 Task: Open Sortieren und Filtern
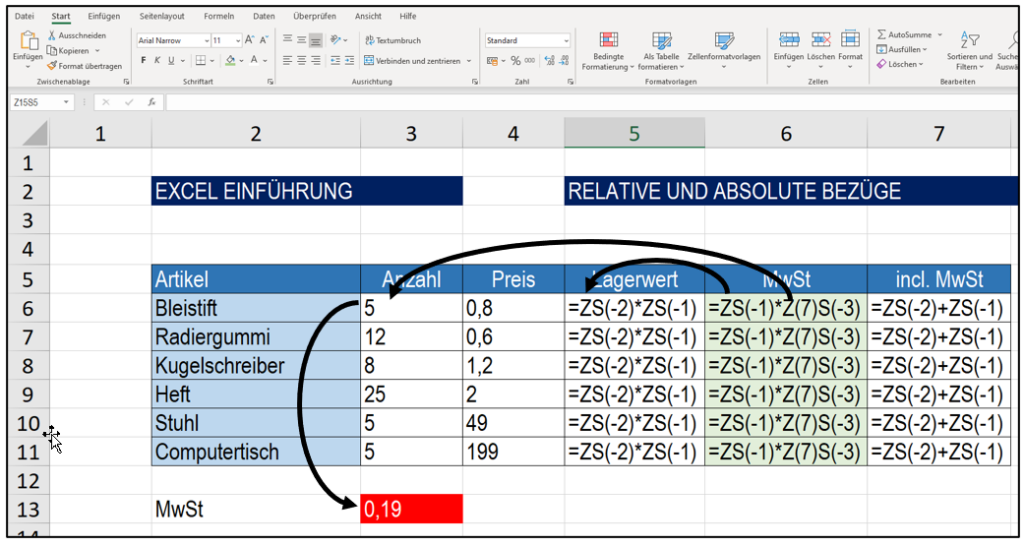click(x=969, y=51)
